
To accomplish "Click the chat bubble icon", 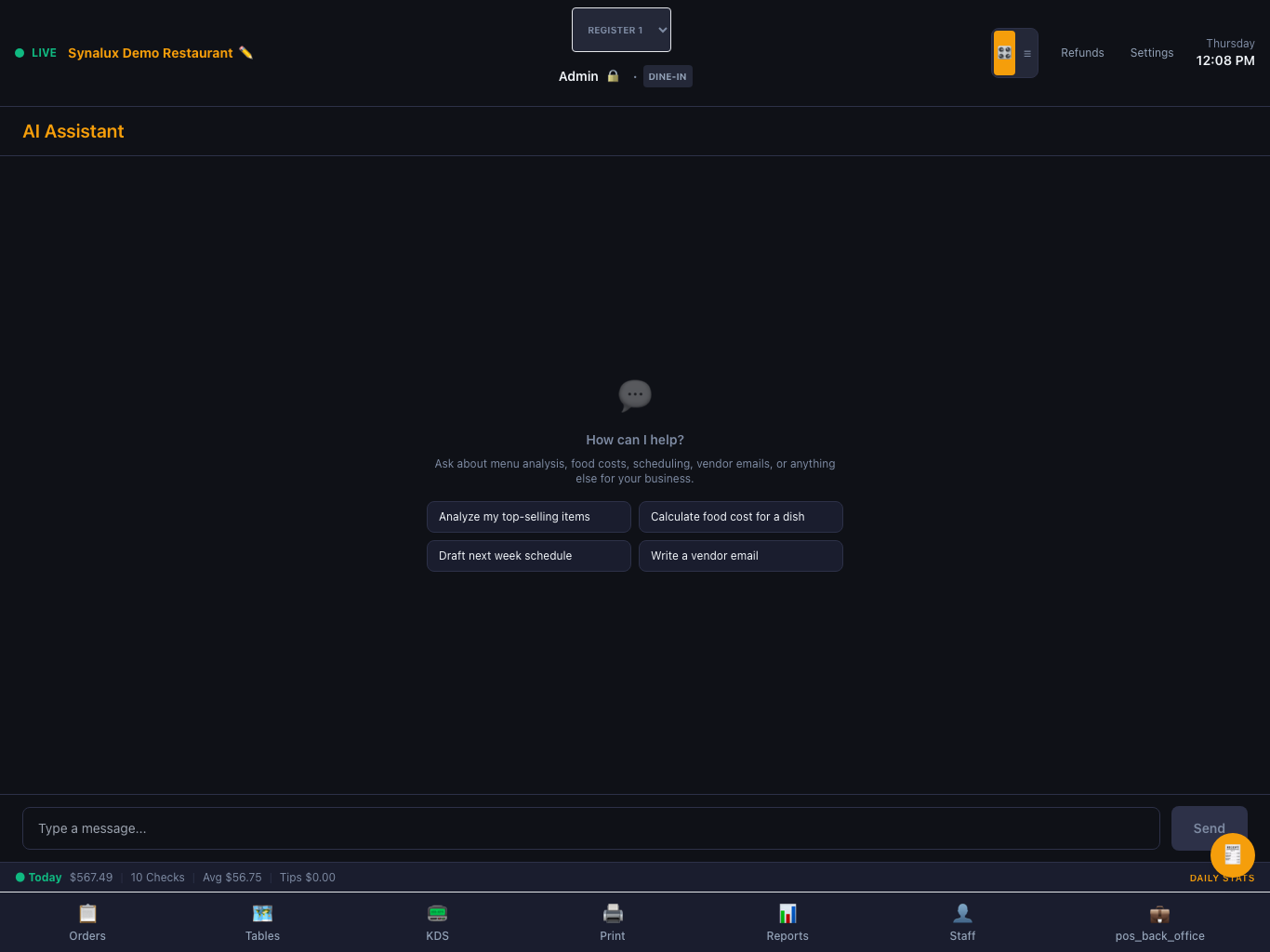I will 635,395.
